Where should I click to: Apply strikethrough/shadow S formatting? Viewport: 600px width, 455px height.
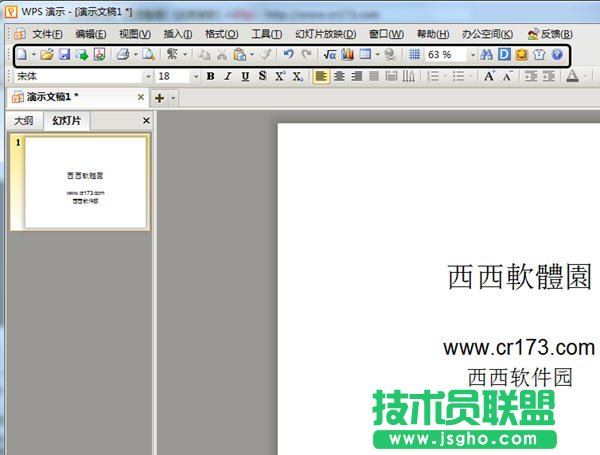click(x=262, y=76)
